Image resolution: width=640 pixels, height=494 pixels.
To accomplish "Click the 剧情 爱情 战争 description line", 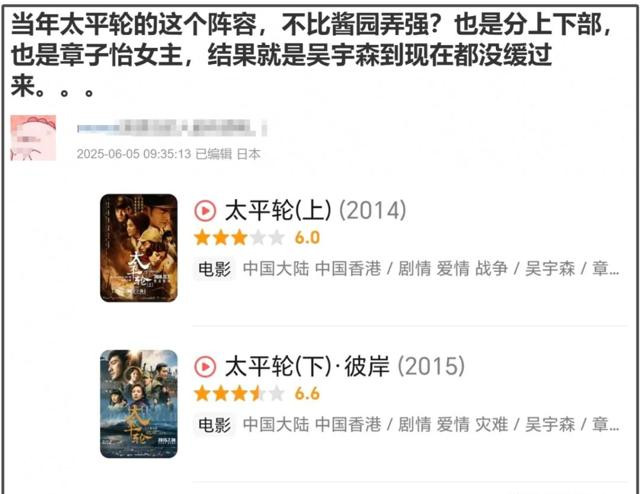I will point(431,269).
